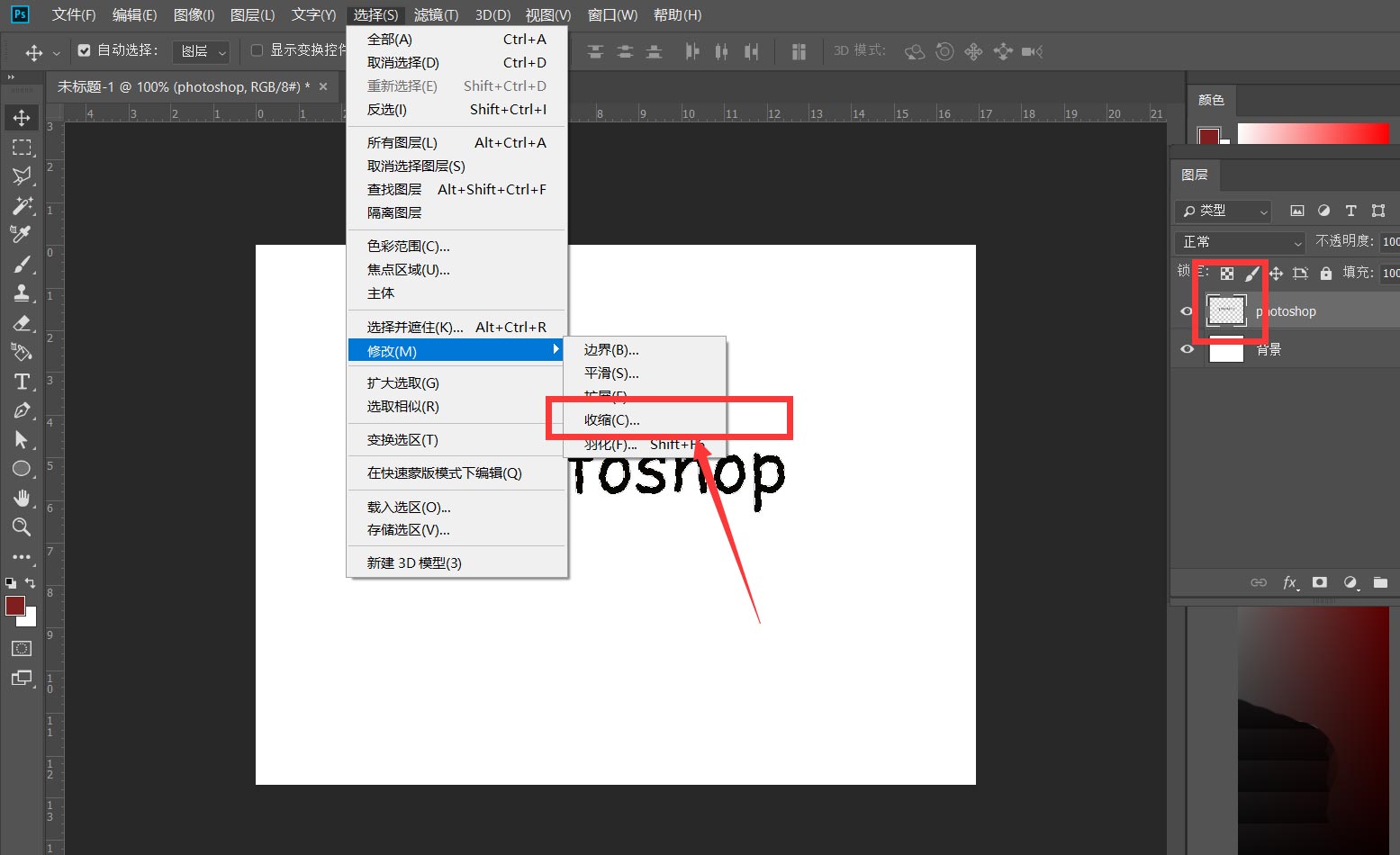Select the Eraser tool
The width and height of the screenshot is (1400, 855).
point(22,322)
